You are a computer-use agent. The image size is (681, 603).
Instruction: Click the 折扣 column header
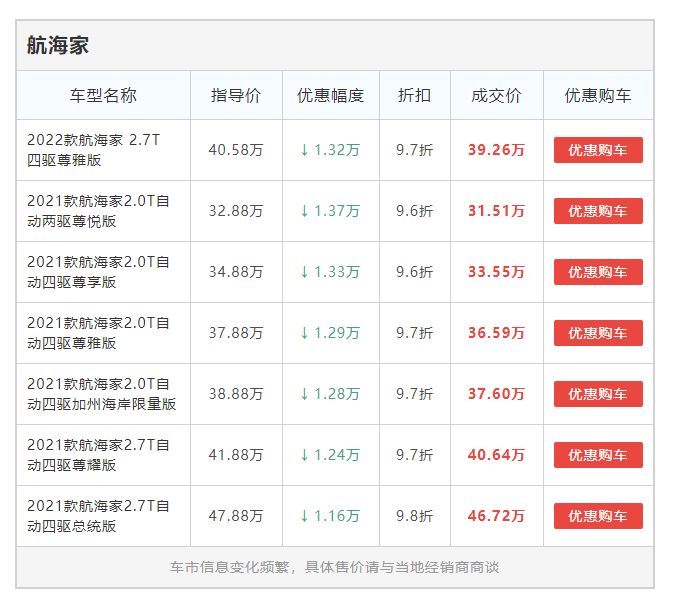coord(414,95)
